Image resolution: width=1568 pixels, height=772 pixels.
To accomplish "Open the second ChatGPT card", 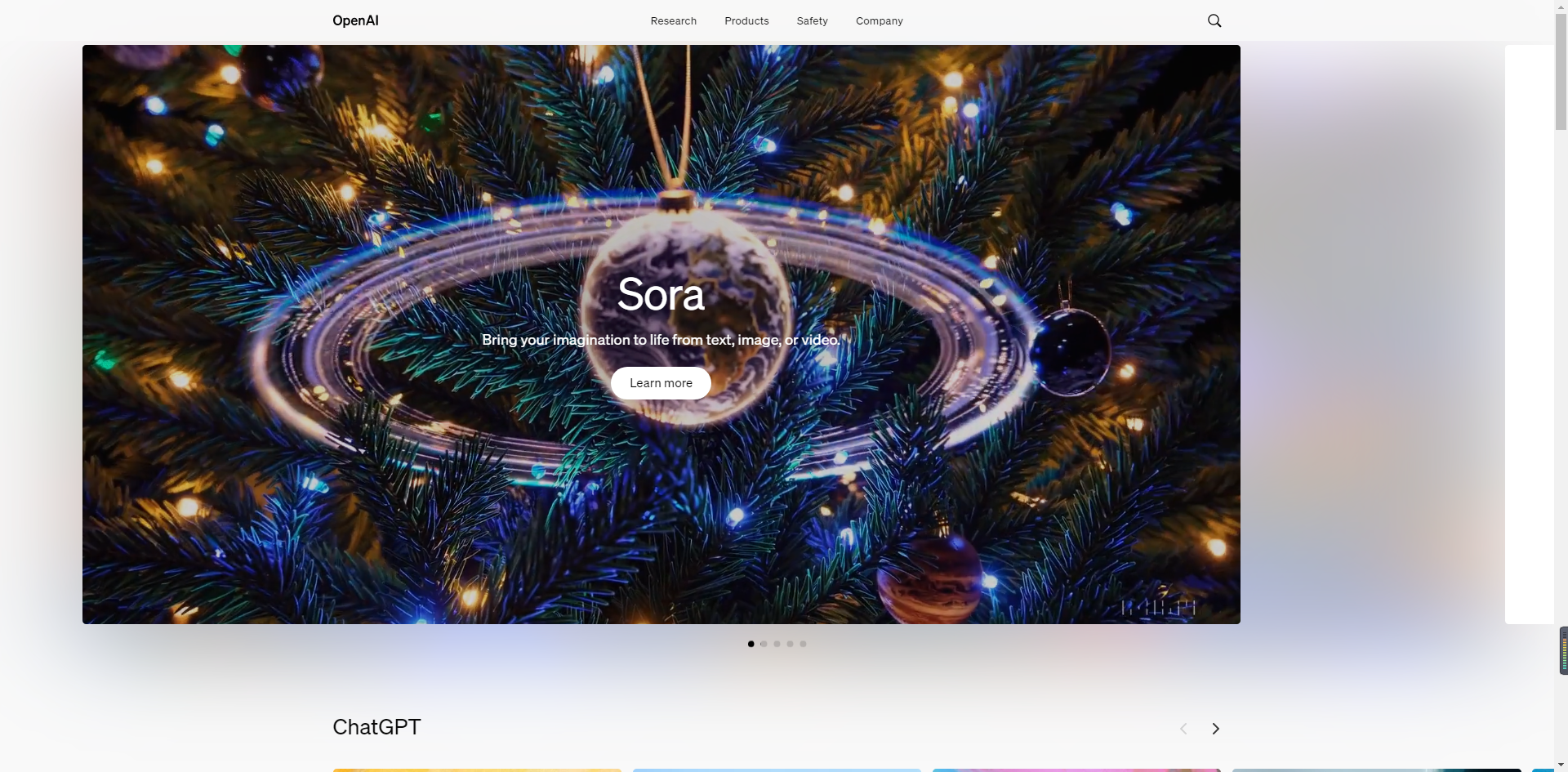I will coord(777,770).
